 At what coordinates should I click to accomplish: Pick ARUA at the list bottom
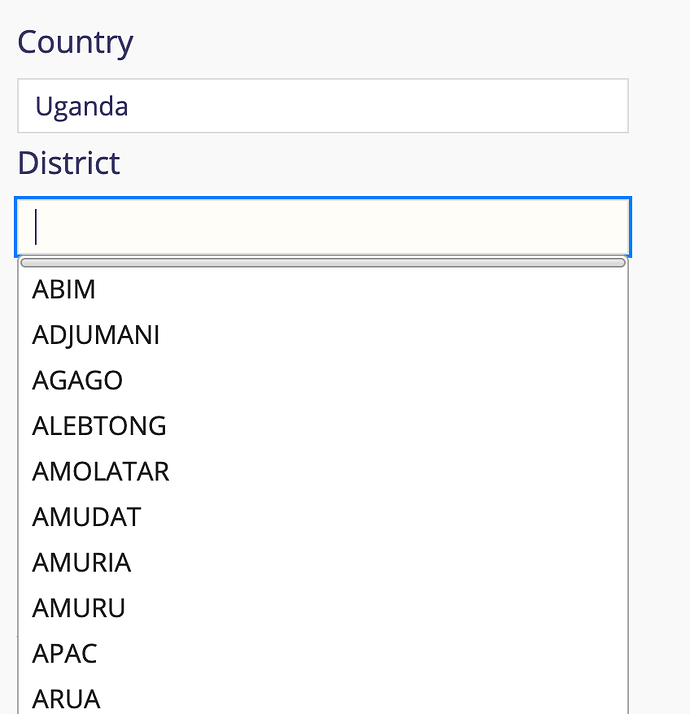pos(323,697)
